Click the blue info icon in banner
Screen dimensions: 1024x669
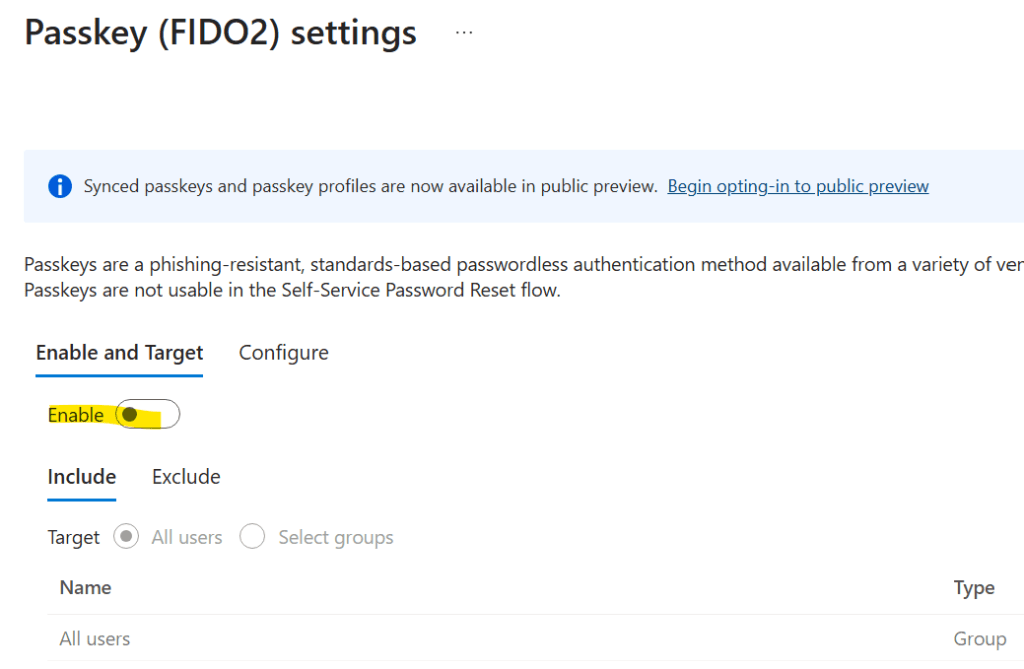(x=60, y=186)
